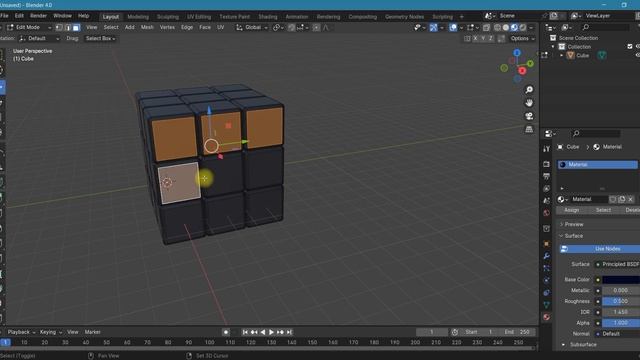Screen dimensions: 640x360
Task: Open the Physics properties tab
Action: click(546, 280)
